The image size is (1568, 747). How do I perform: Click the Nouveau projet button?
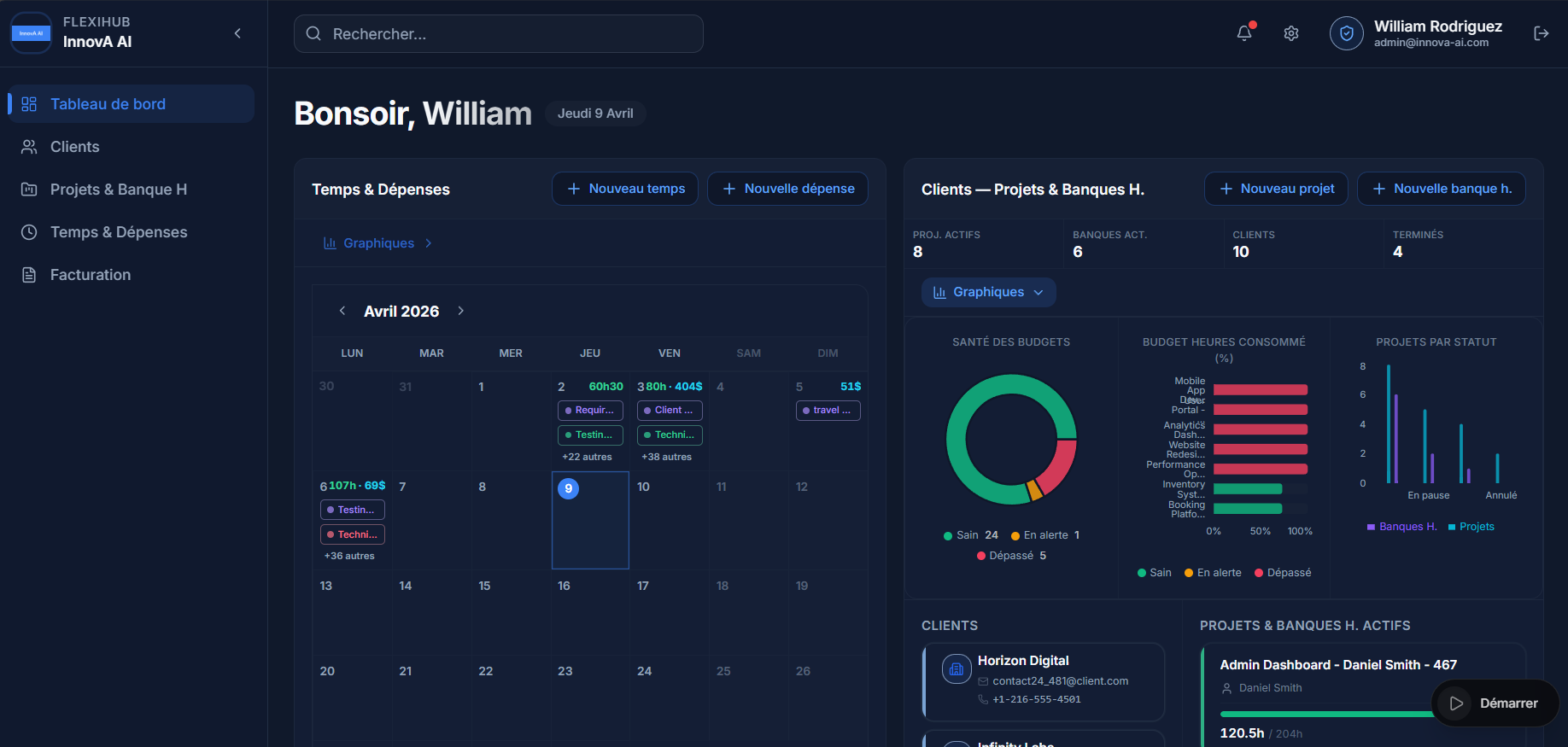pyautogui.click(x=1276, y=189)
